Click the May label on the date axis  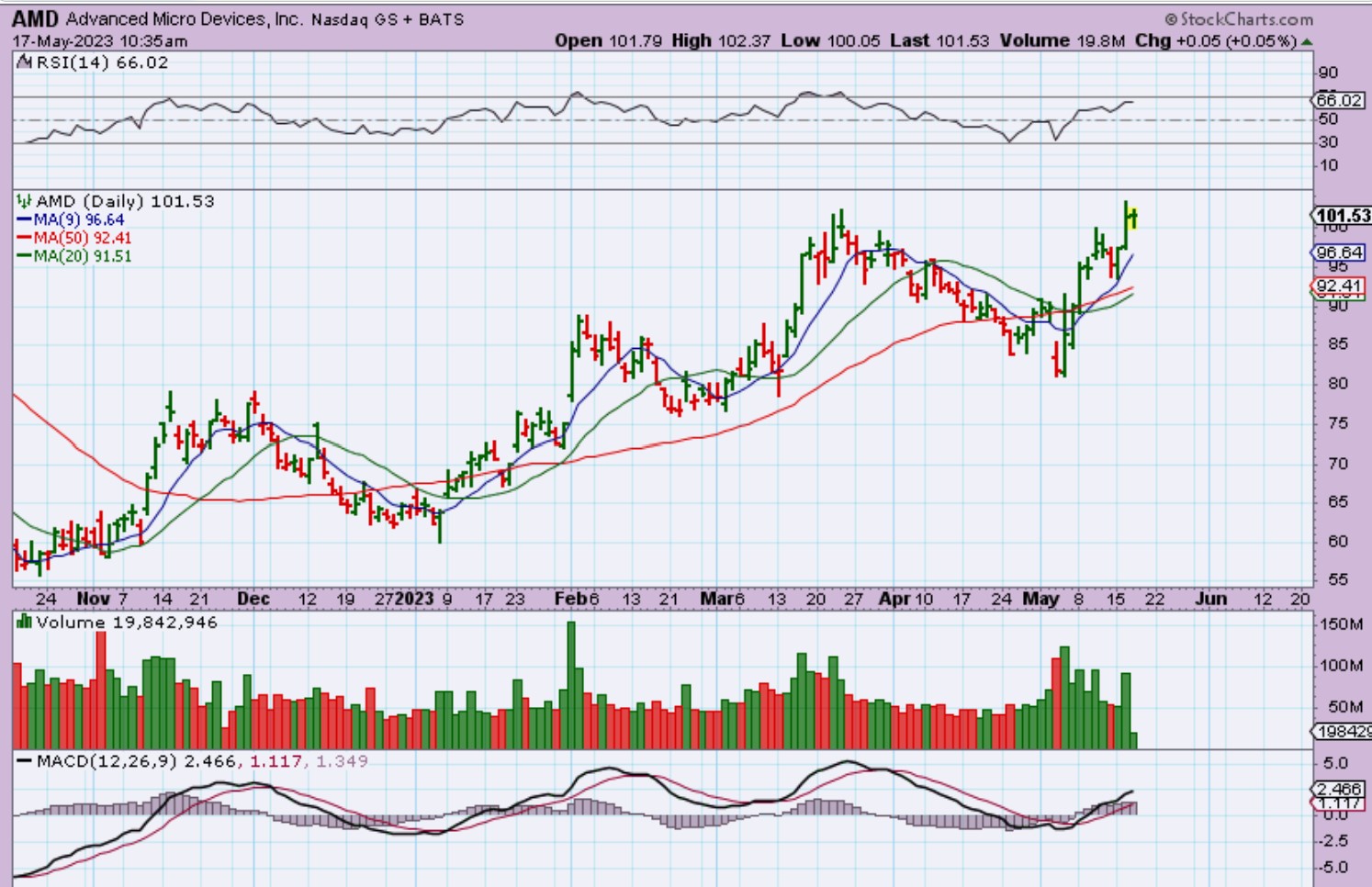coord(1040,599)
